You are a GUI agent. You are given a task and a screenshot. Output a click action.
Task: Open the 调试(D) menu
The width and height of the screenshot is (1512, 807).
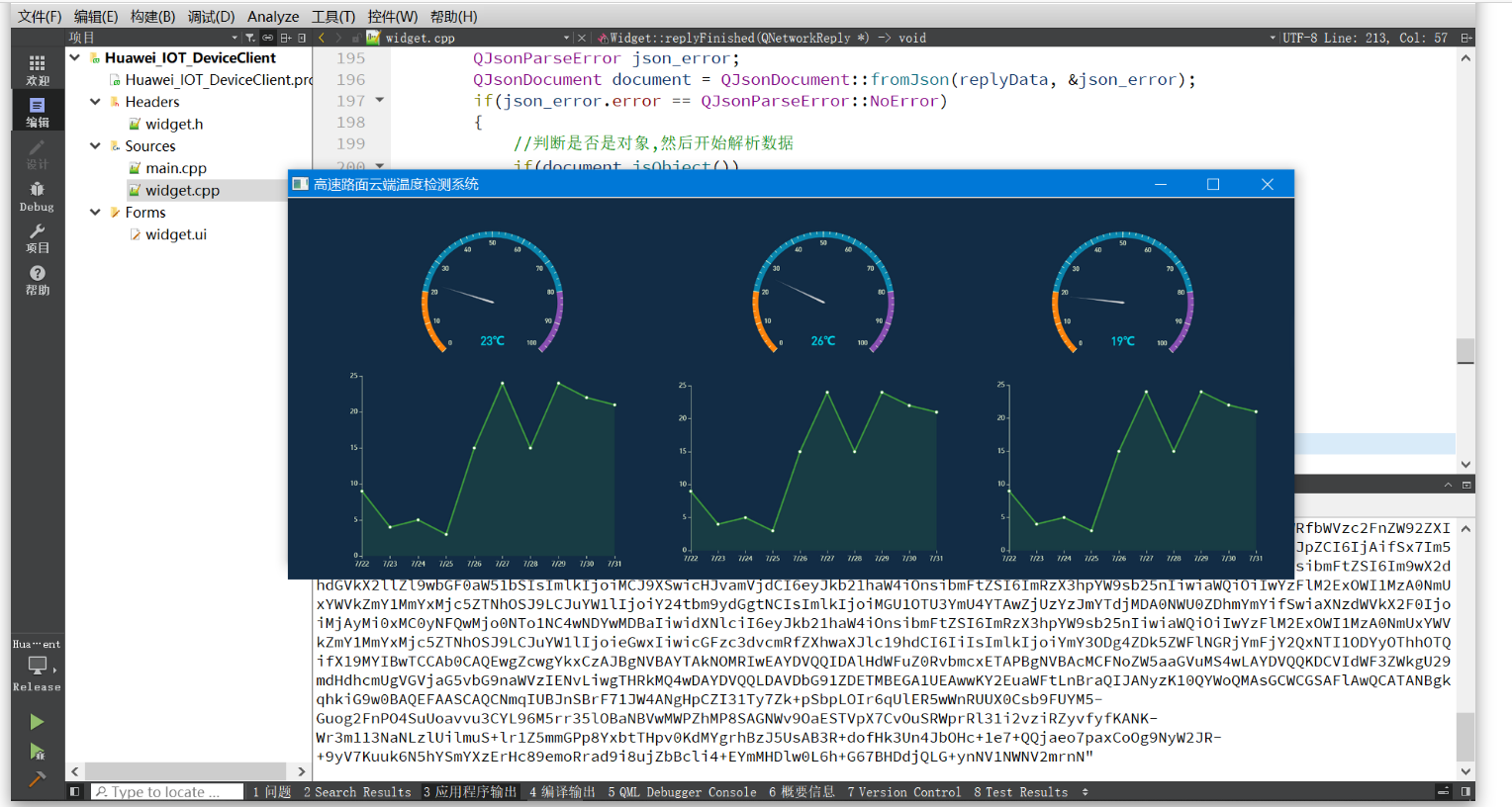point(211,17)
